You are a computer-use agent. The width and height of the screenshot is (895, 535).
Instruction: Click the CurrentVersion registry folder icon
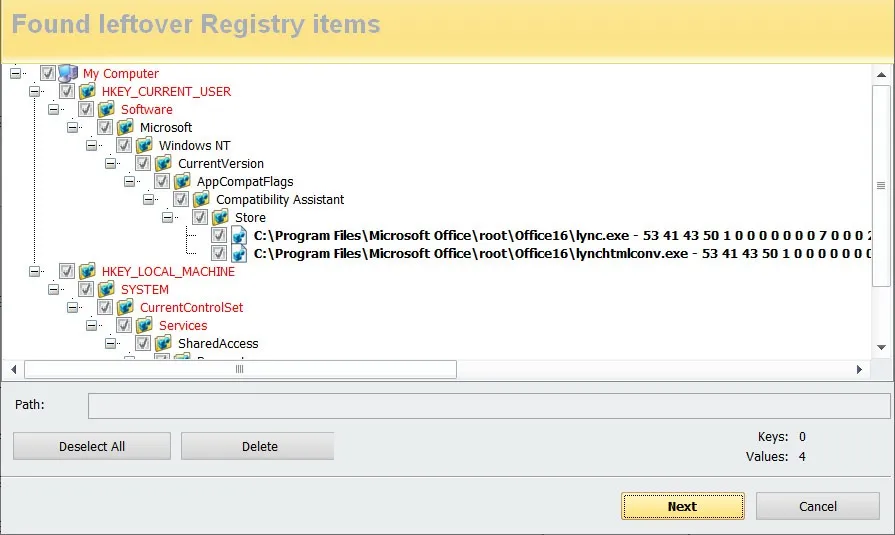[163, 163]
